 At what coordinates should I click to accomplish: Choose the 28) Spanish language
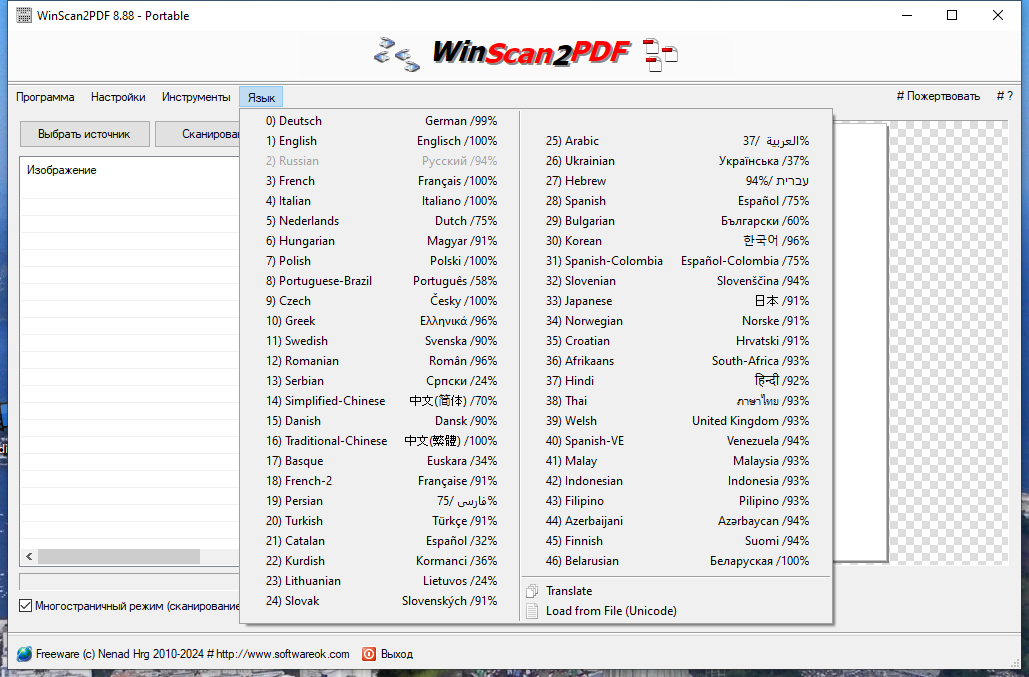tap(677, 201)
